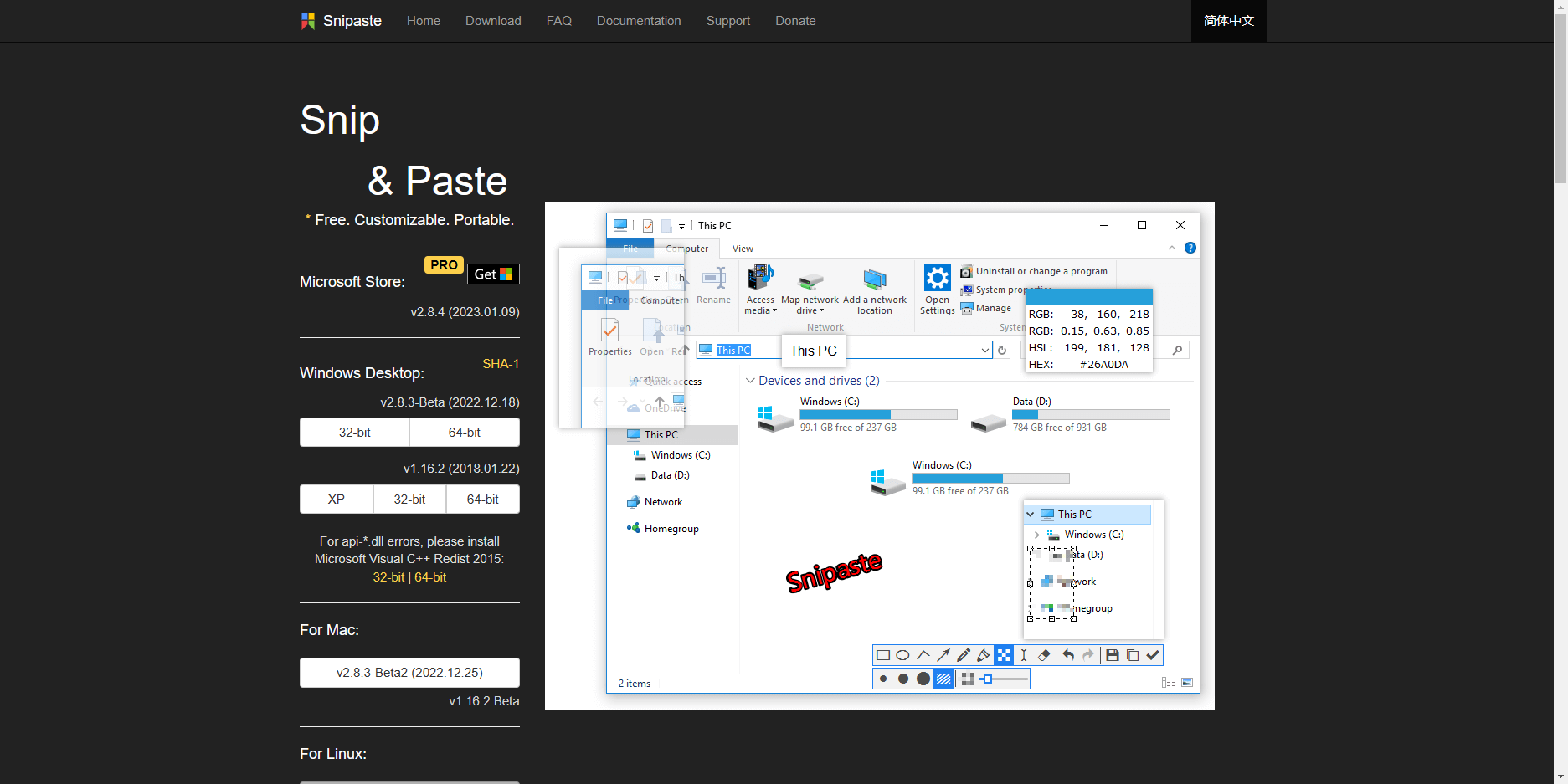Download the v1.16.2 64-bit build
1568x784 pixels.
483,500
